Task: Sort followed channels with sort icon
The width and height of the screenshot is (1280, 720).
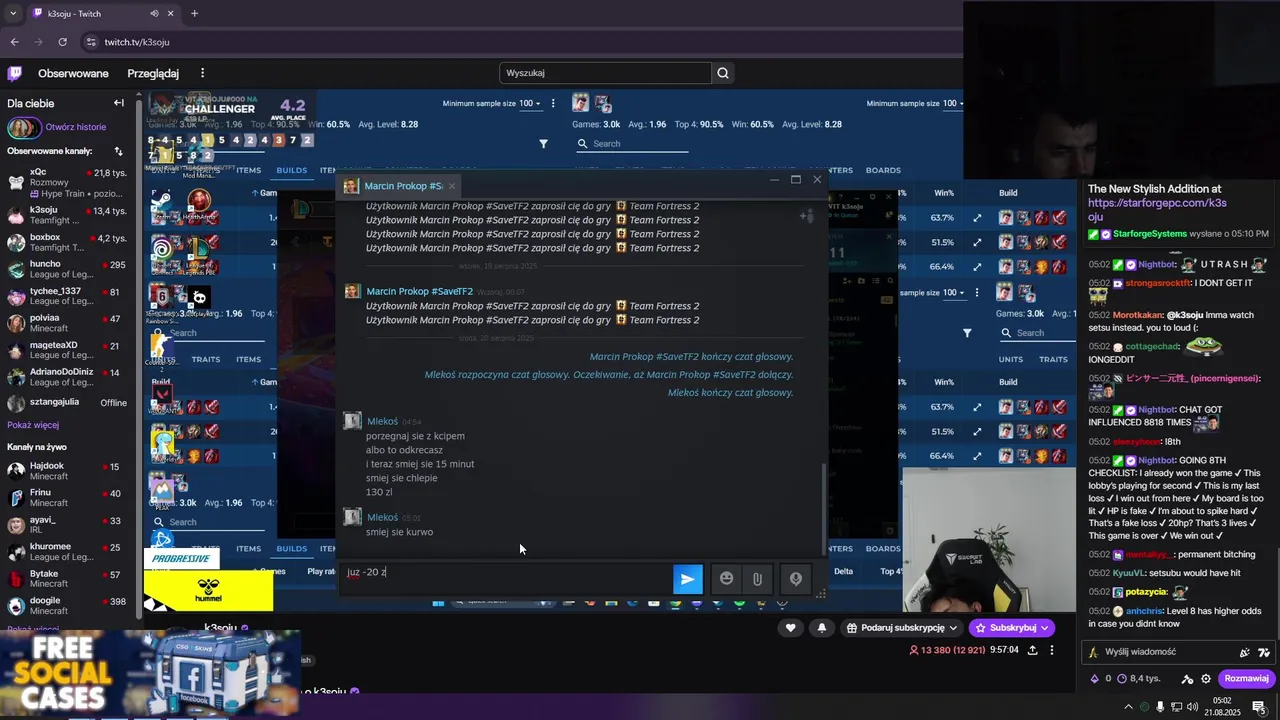Action: [118, 151]
